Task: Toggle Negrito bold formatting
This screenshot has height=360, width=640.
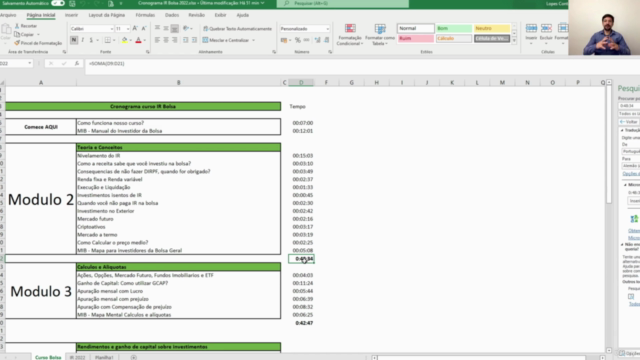Action: (x=74, y=40)
